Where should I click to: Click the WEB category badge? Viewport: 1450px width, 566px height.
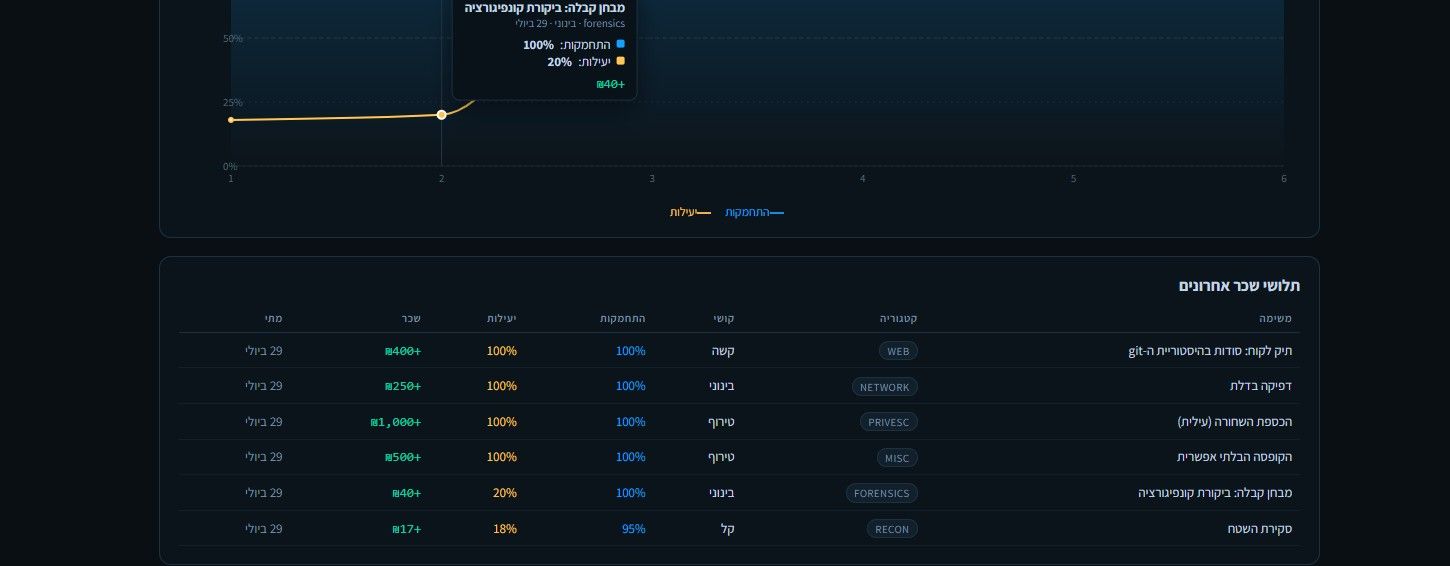click(898, 351)
